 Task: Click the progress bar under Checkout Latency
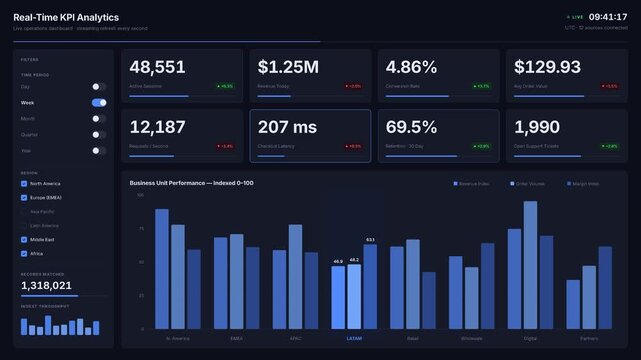coord(311,156)
